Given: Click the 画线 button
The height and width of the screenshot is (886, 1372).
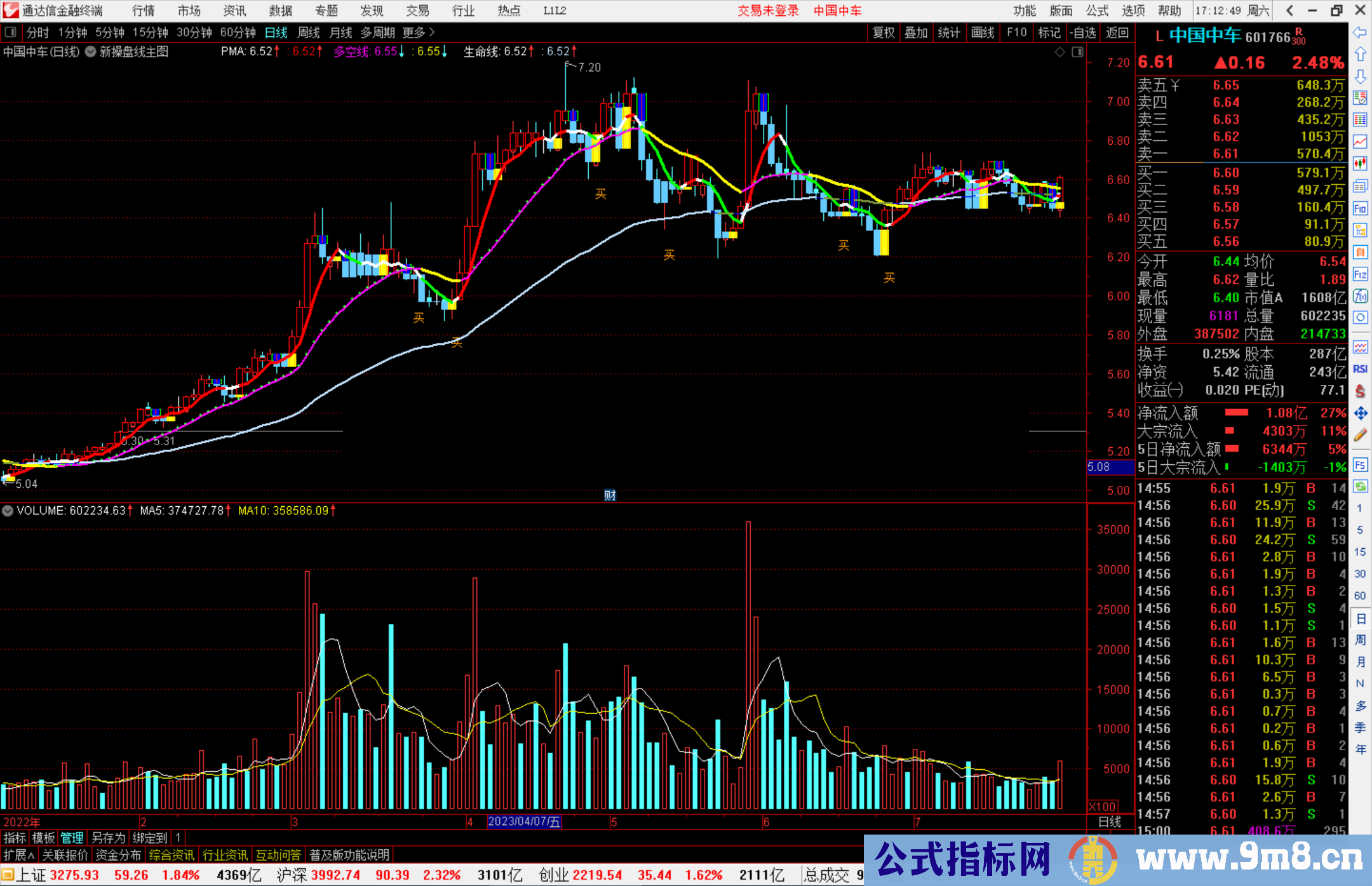Looking at the screenshot, I should point(983,32).
